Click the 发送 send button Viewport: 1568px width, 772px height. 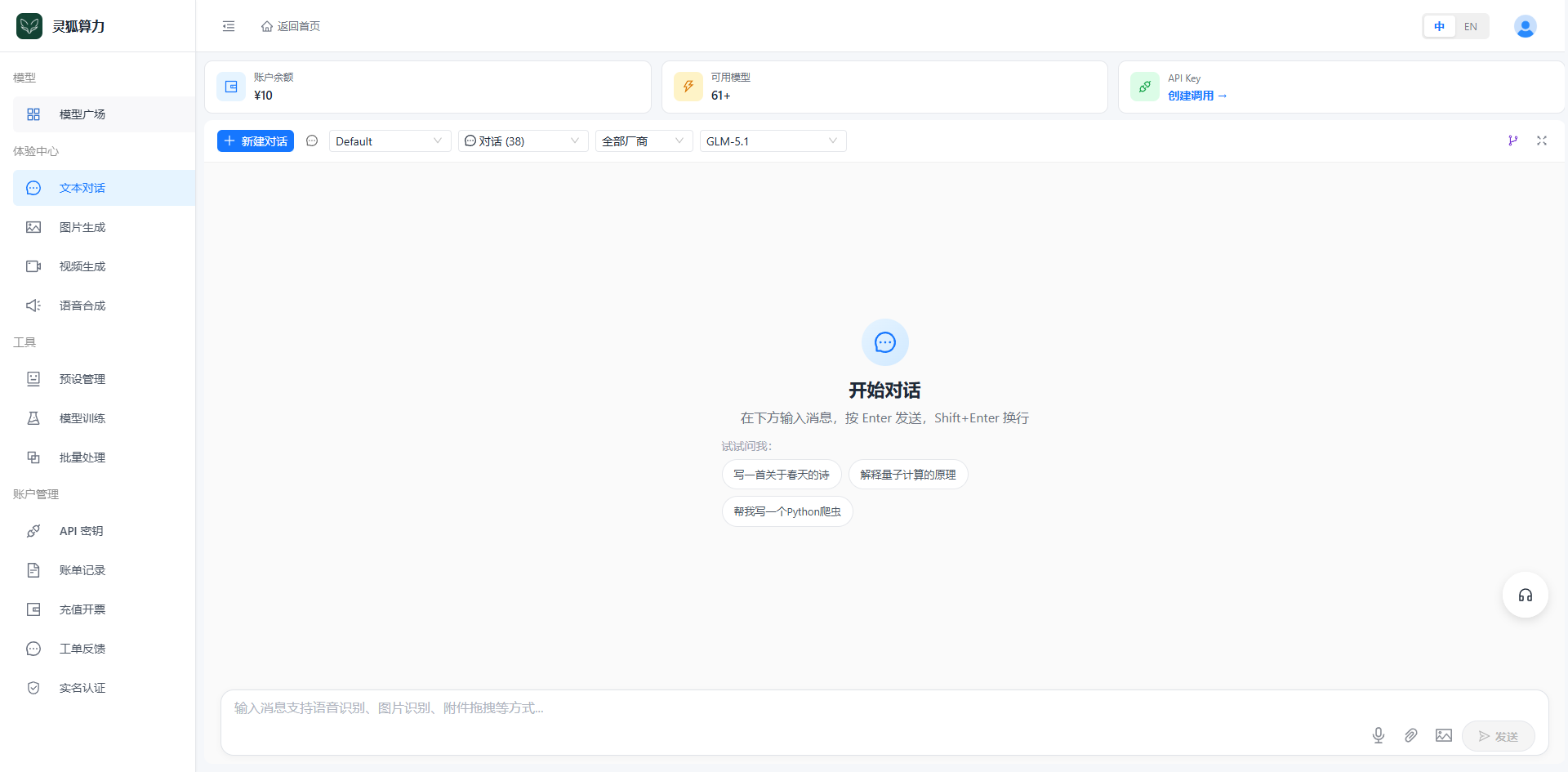pos(1499,736)
